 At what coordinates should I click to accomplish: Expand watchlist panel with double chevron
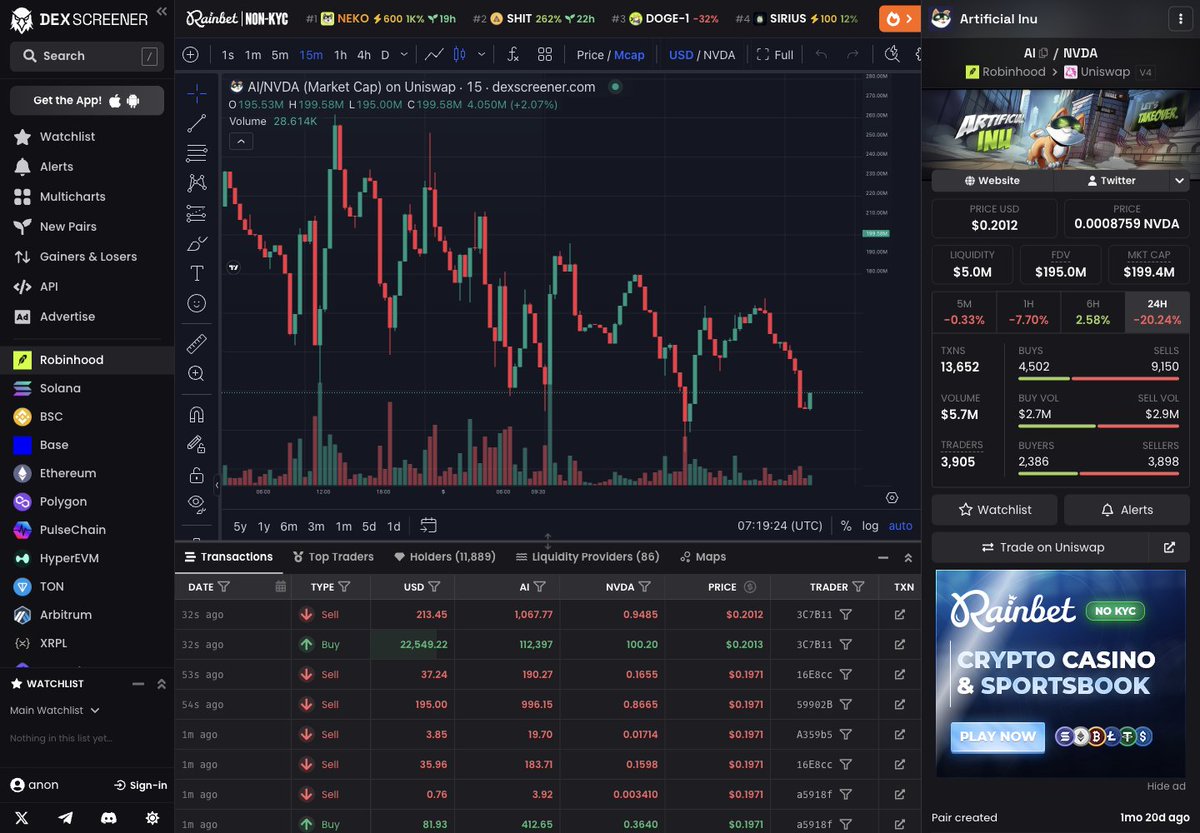[161, 684]
